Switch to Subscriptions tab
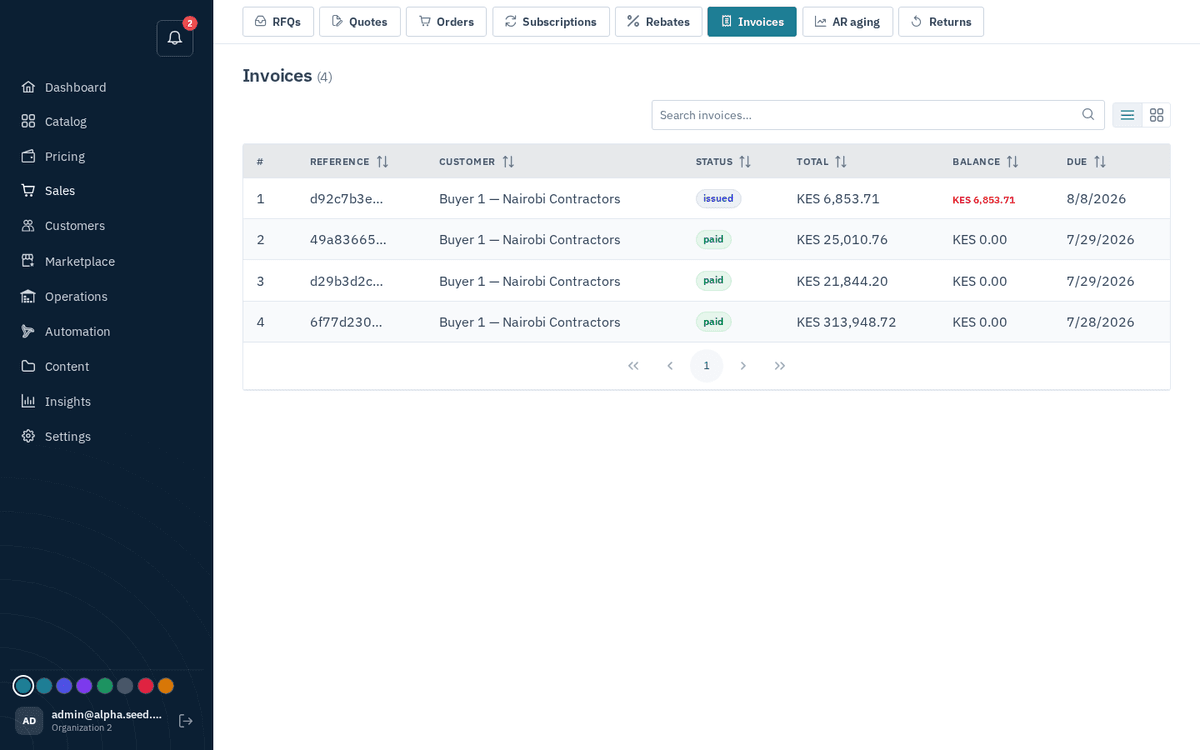Image resolution: width=1200 pixels, height=750 pixels. pos(551,22)
